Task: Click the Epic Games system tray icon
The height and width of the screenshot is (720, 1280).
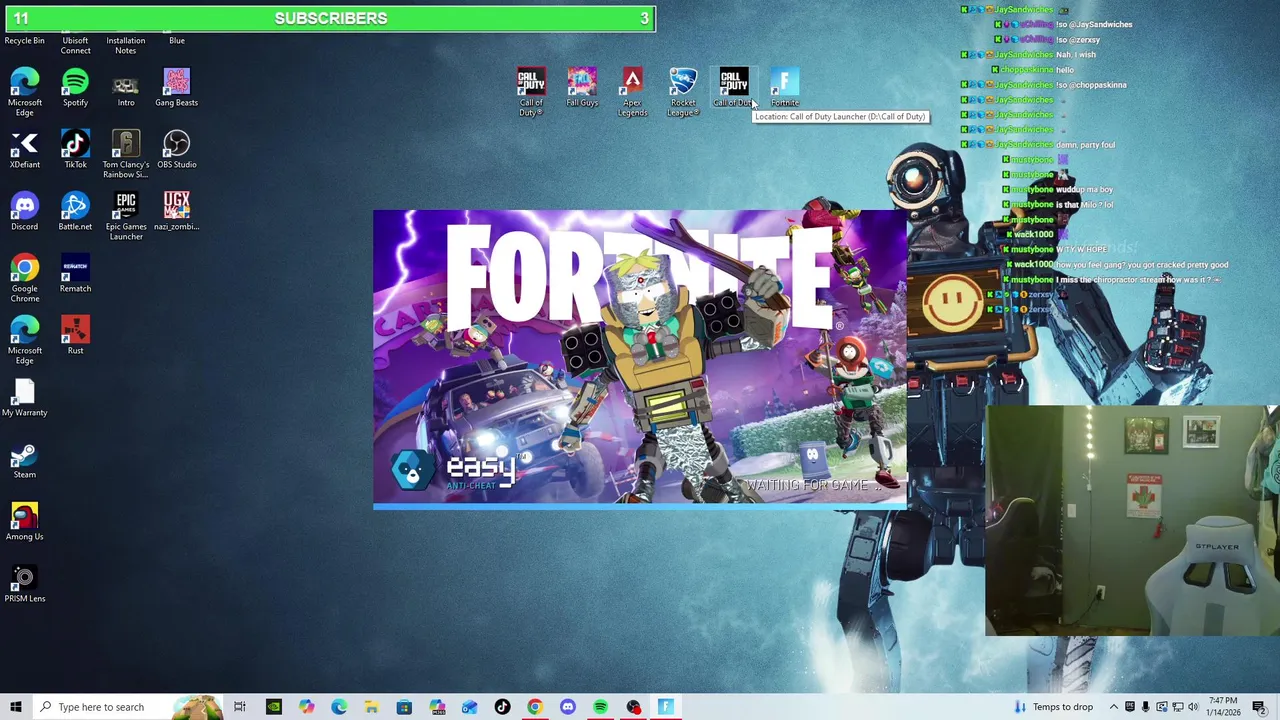Action: pos(1130,707)
